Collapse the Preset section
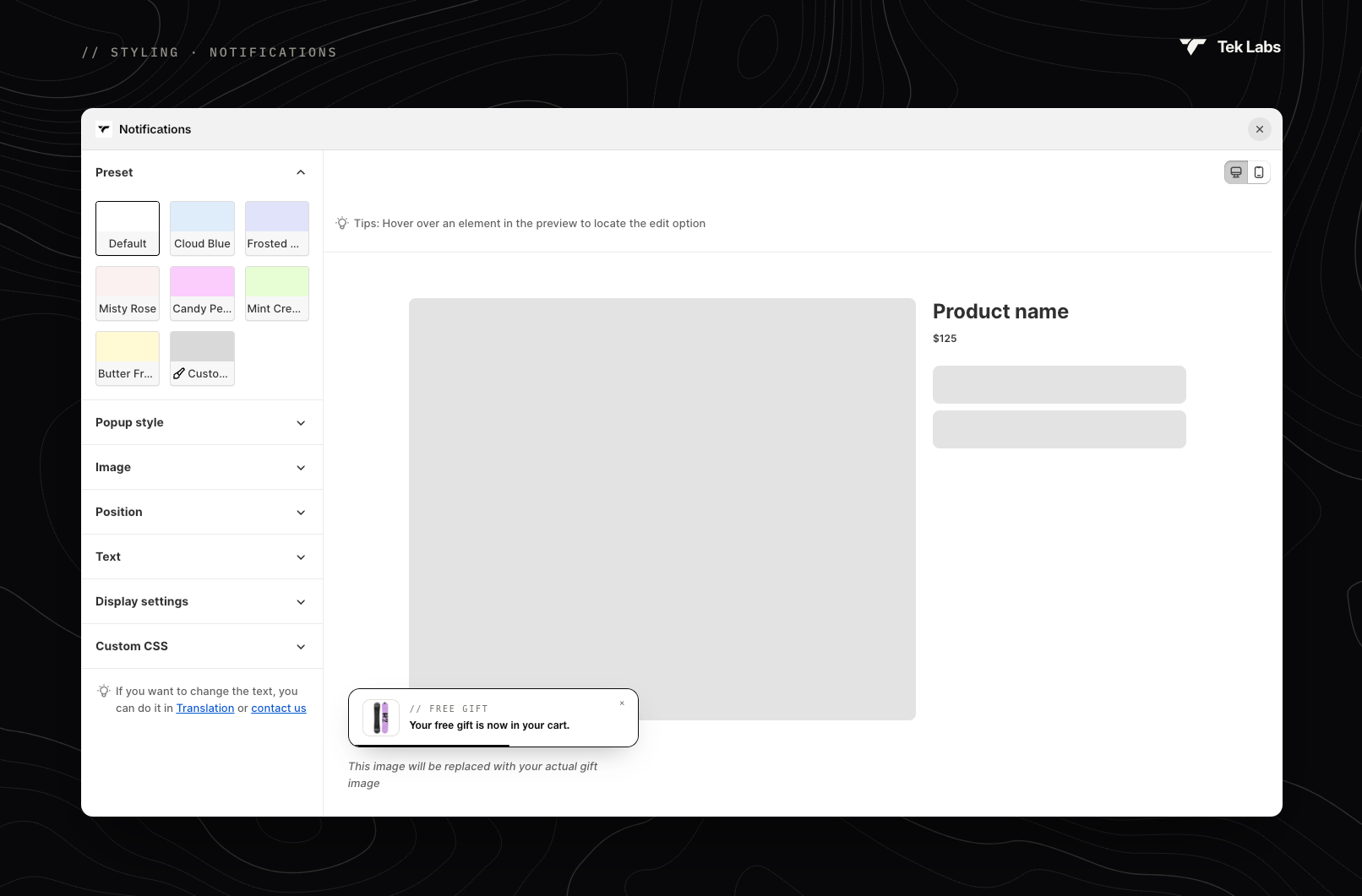 tap(202, 172)
